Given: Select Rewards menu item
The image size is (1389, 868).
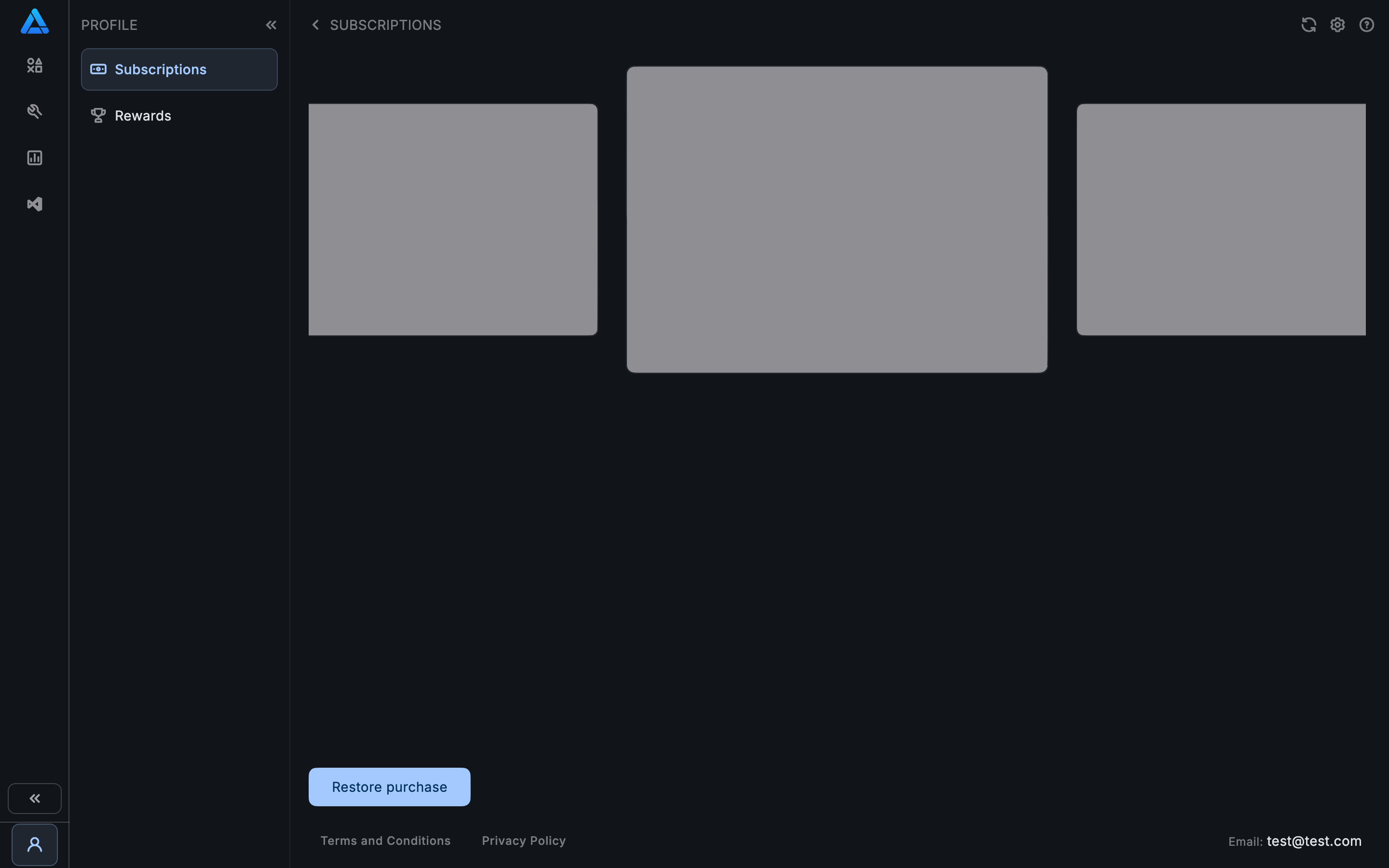Looking at the screenshot, I should point(143,115).
